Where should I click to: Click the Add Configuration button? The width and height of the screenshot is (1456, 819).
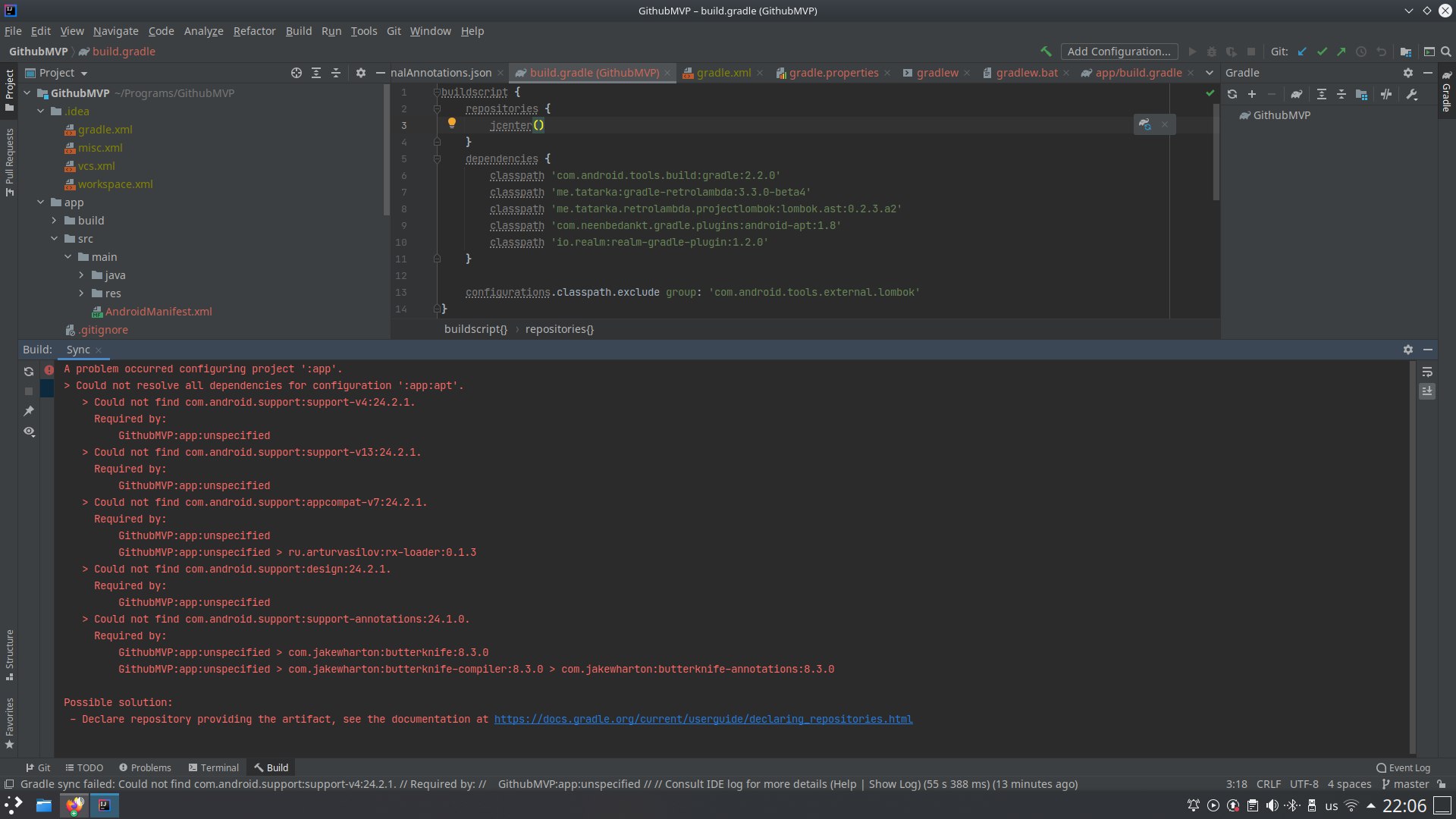tap(1119, 52)
